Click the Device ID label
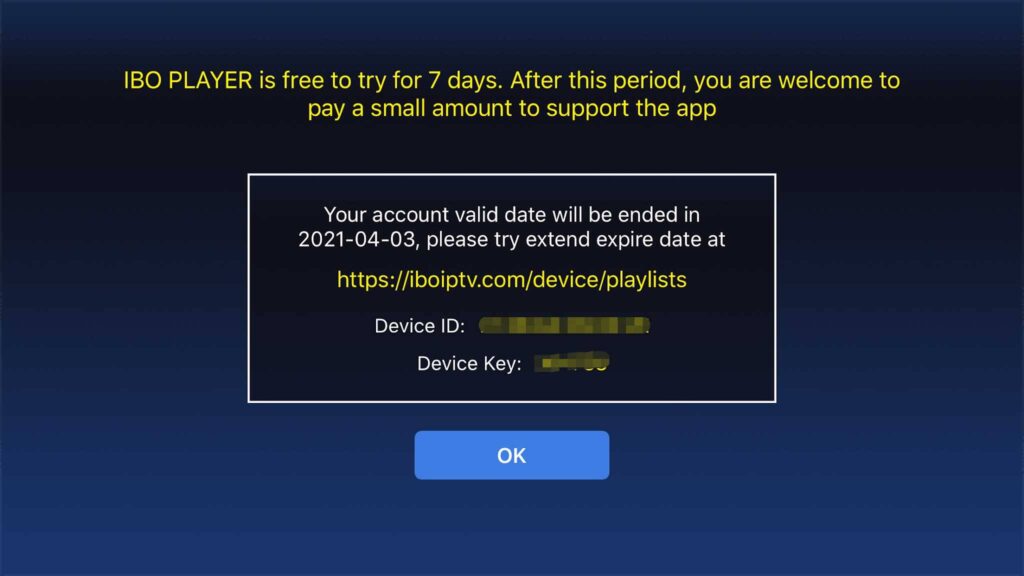The width and height of the screenshot is (1024, 576). [x=419, y=326]
